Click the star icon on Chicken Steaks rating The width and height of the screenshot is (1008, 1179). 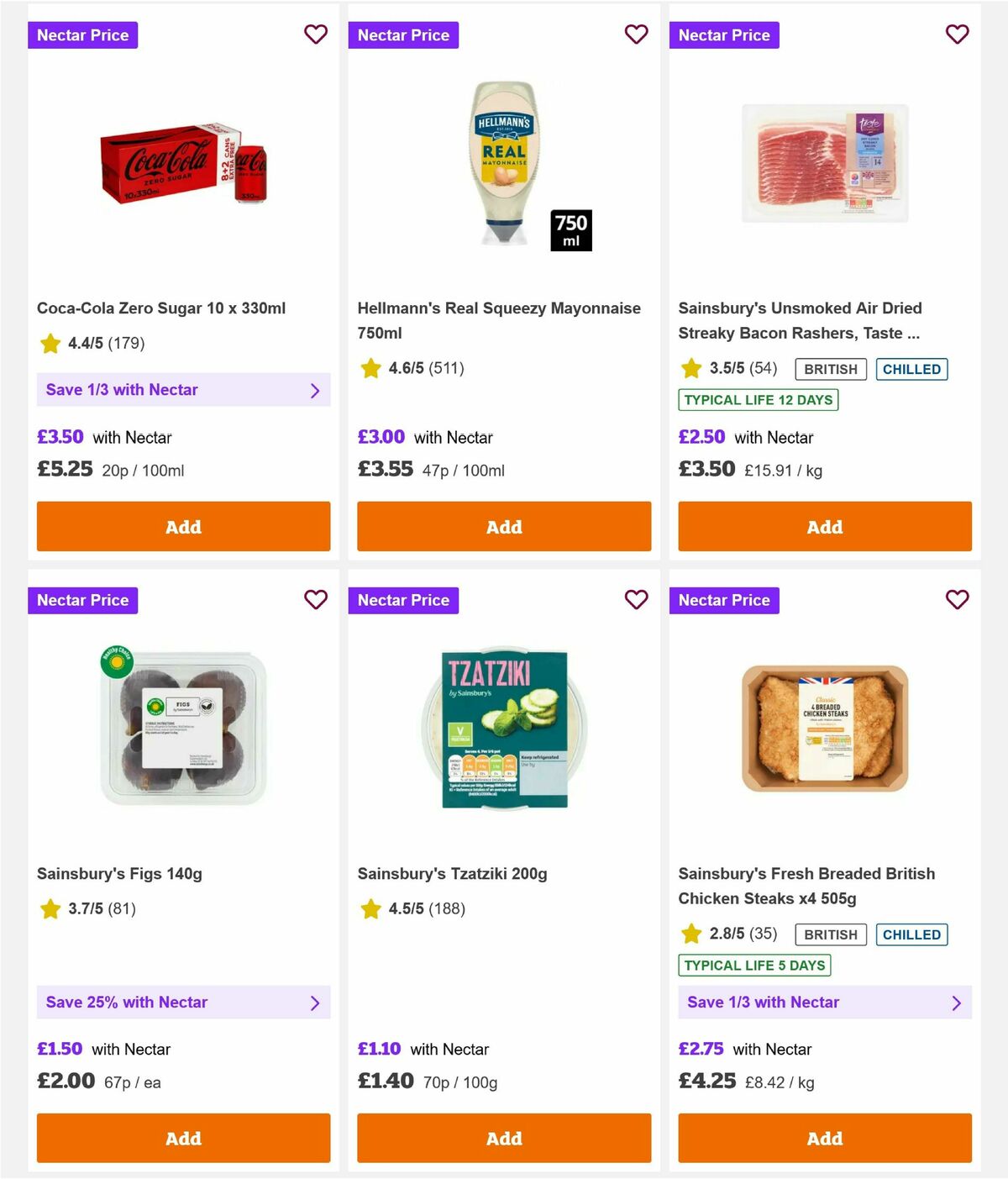click(x=691, y=934)
